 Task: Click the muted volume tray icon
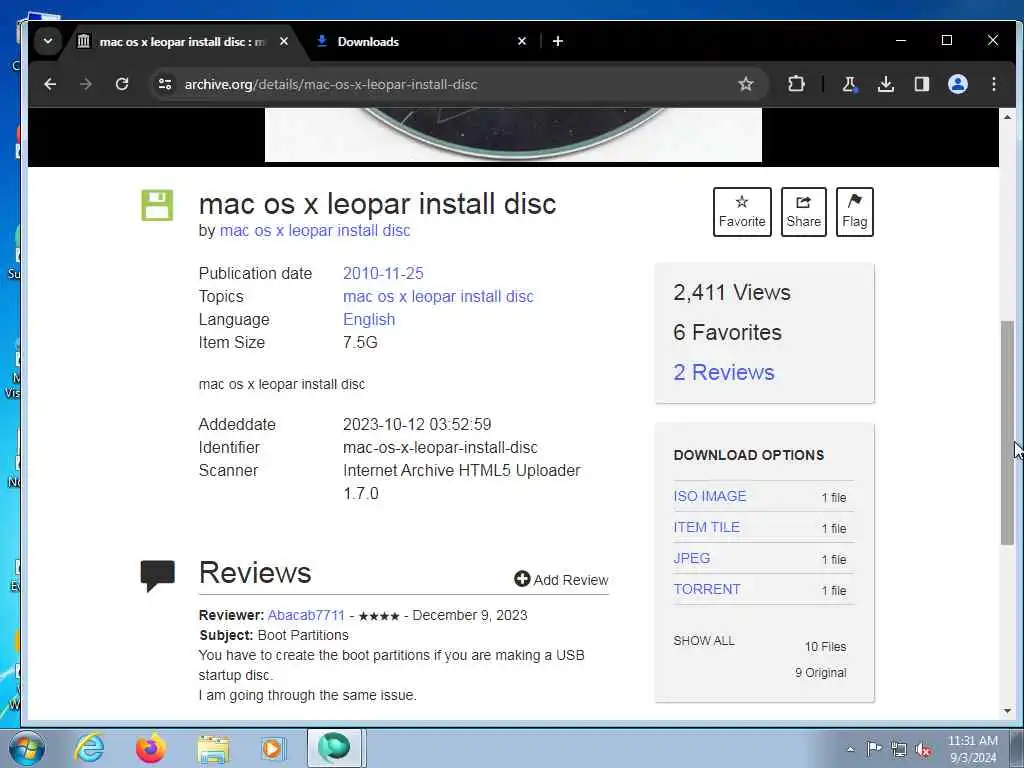923,749
